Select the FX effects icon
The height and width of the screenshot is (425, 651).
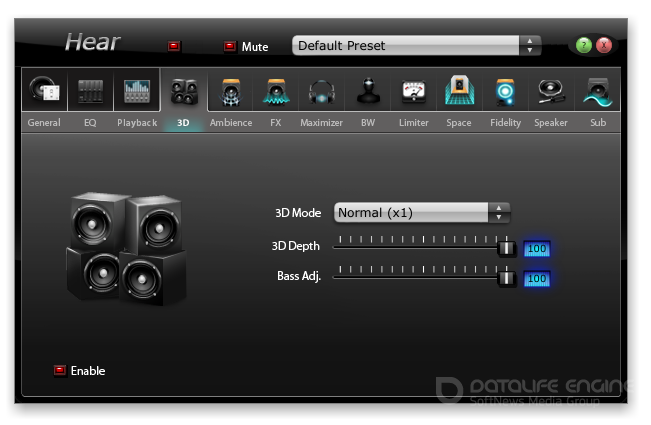coord(275,92)
